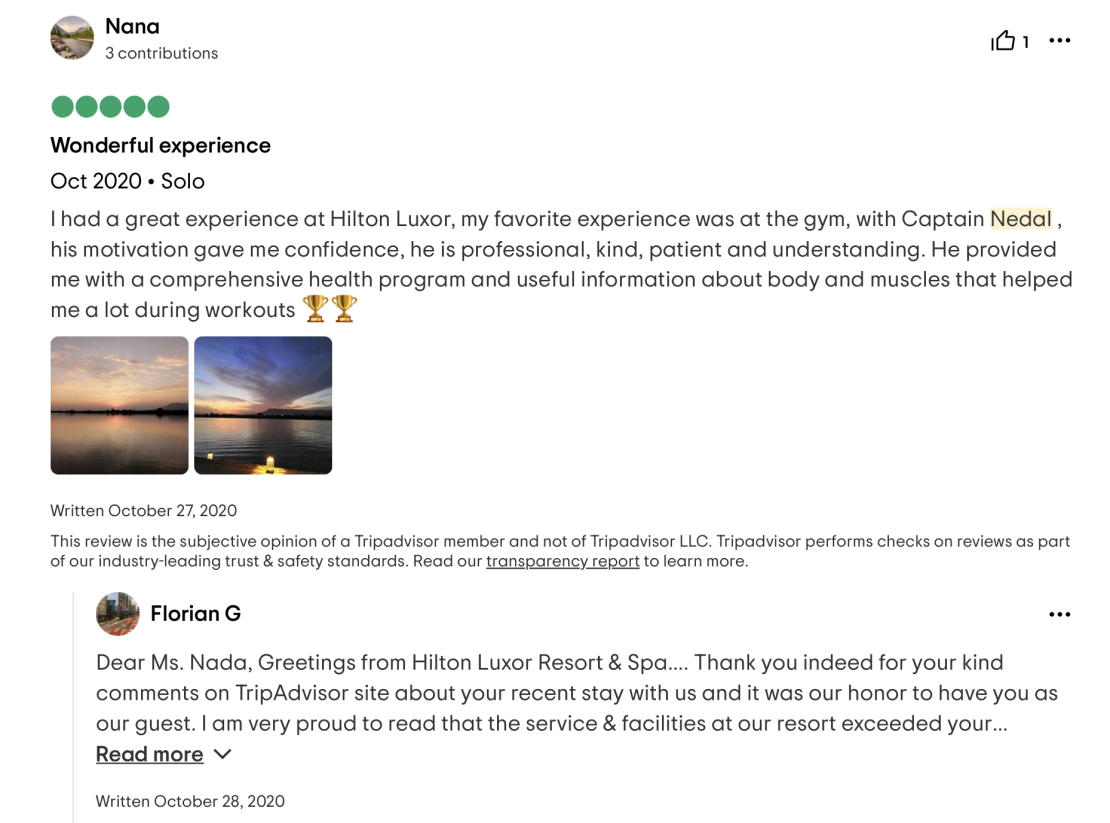Click the highlighted word Nedal
The width and height of the screenshot is (1110, 823).
(1020, 219)
